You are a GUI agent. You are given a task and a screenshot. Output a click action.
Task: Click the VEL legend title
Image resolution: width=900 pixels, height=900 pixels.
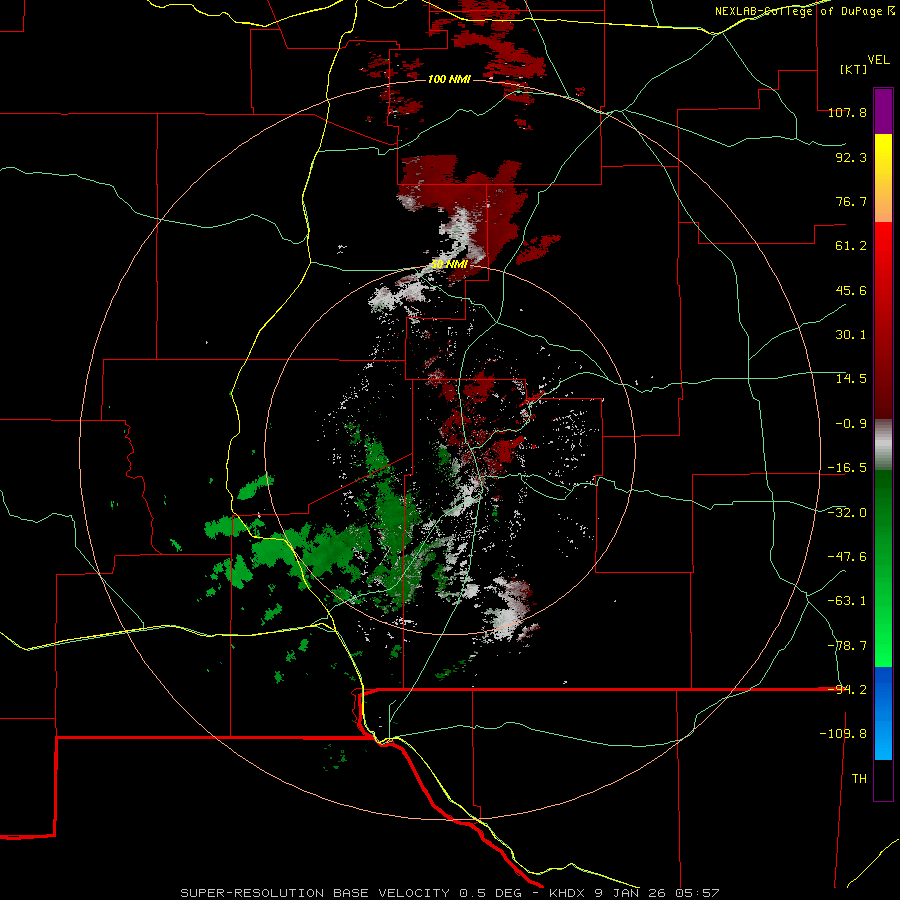pyautogui.click(x=878, y=60)
